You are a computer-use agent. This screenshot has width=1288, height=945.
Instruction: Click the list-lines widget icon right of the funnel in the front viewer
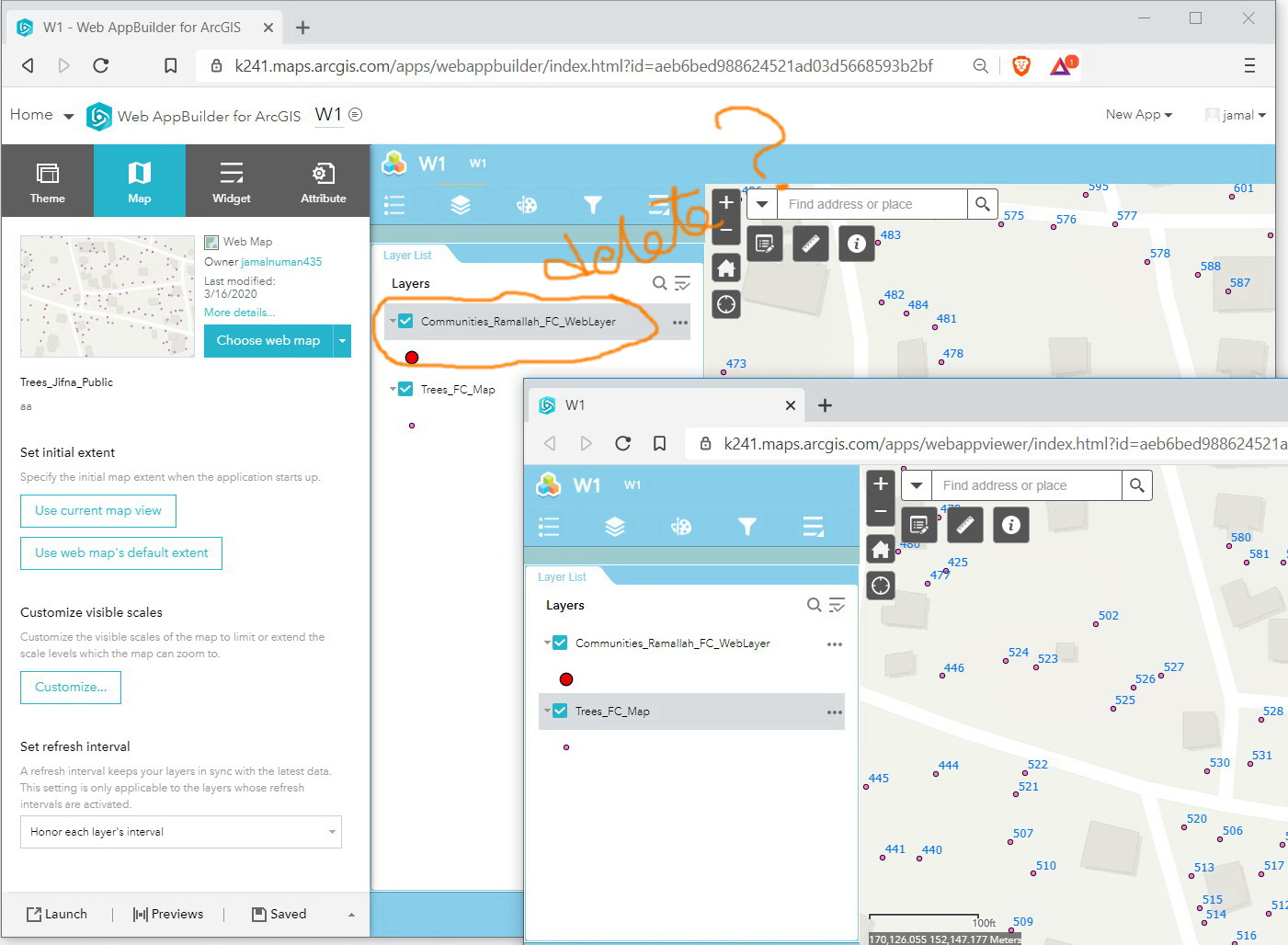[x=814, y=527]
